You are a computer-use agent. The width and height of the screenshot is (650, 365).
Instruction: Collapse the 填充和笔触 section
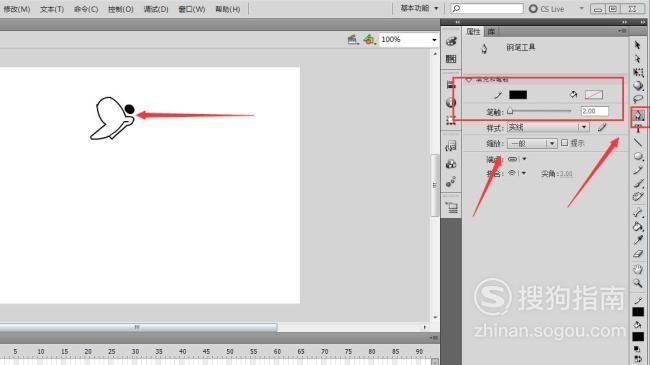[x=469, y=79]
